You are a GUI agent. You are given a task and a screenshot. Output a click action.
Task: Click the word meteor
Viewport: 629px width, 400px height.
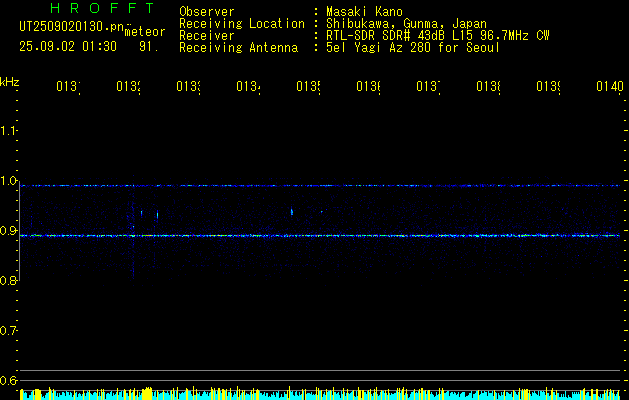coord(145,32)
